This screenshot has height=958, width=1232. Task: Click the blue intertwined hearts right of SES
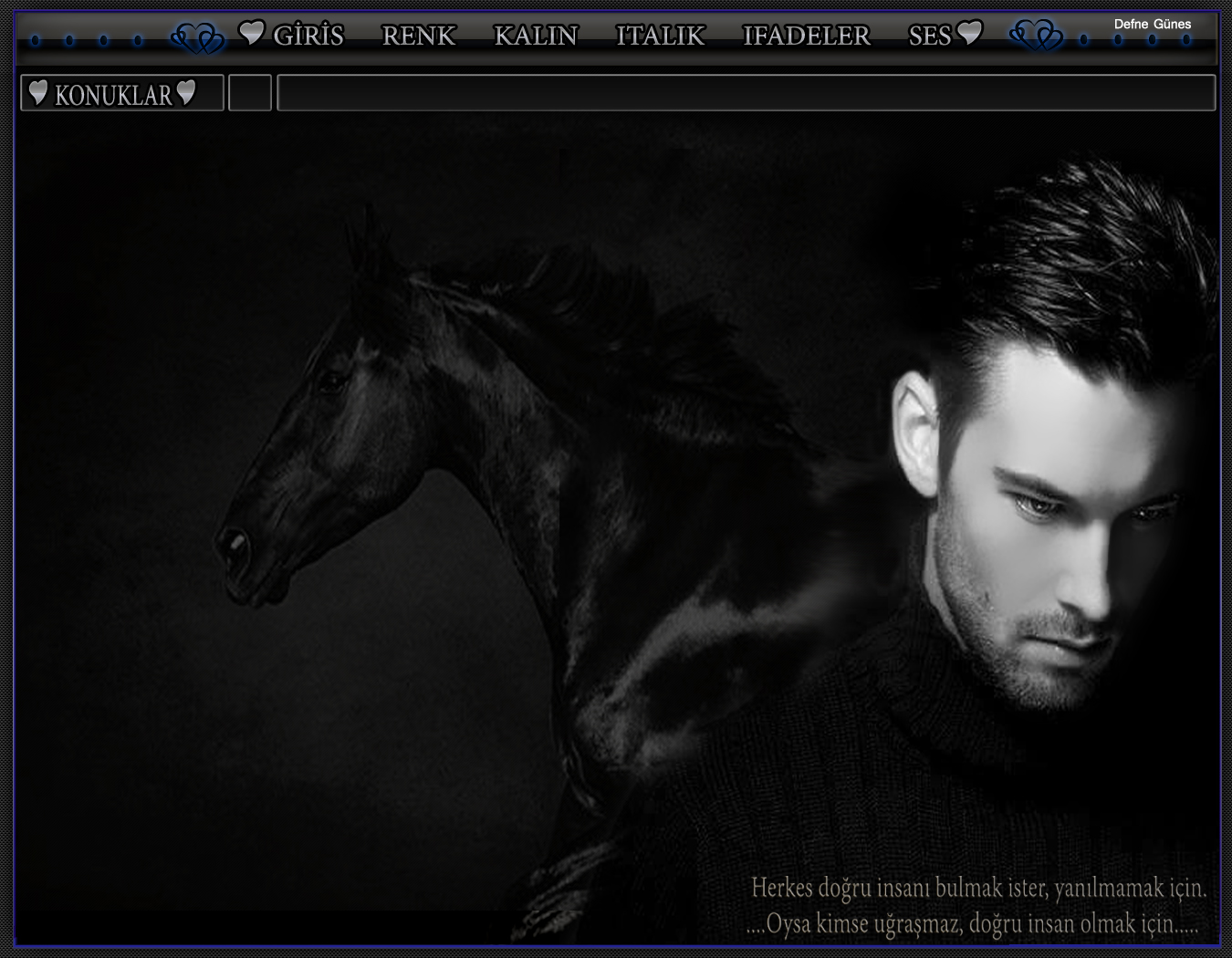(1036, 36)
